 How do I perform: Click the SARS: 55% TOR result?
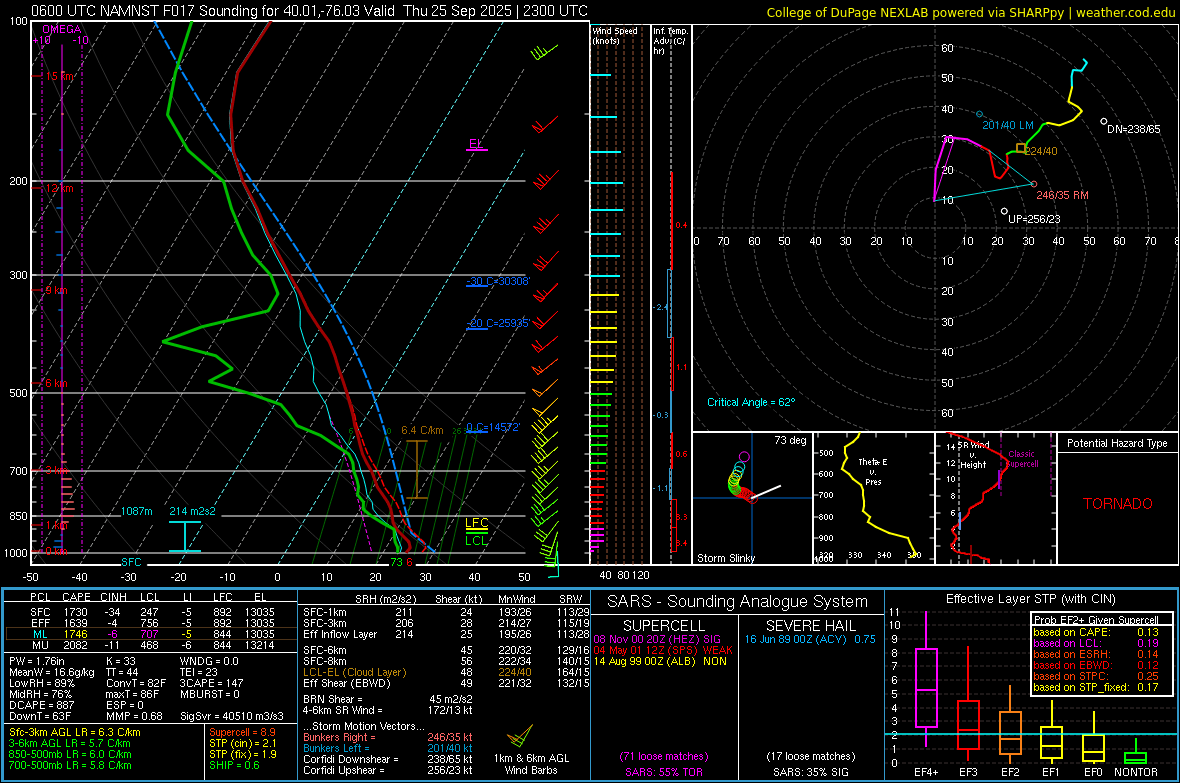664,772
